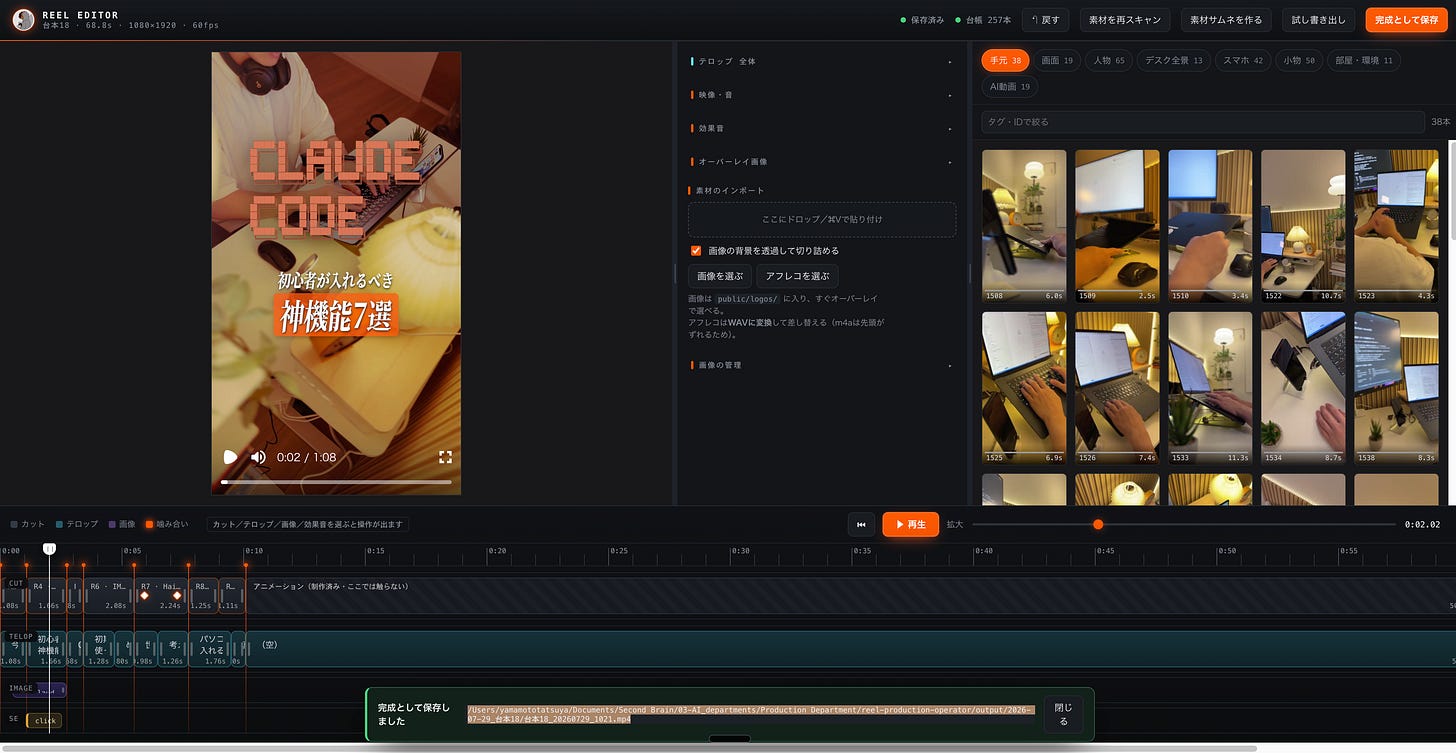Toggle the 画像 legend filter
The height and width of the screenshot is (753, 1456).
point(122,524)
